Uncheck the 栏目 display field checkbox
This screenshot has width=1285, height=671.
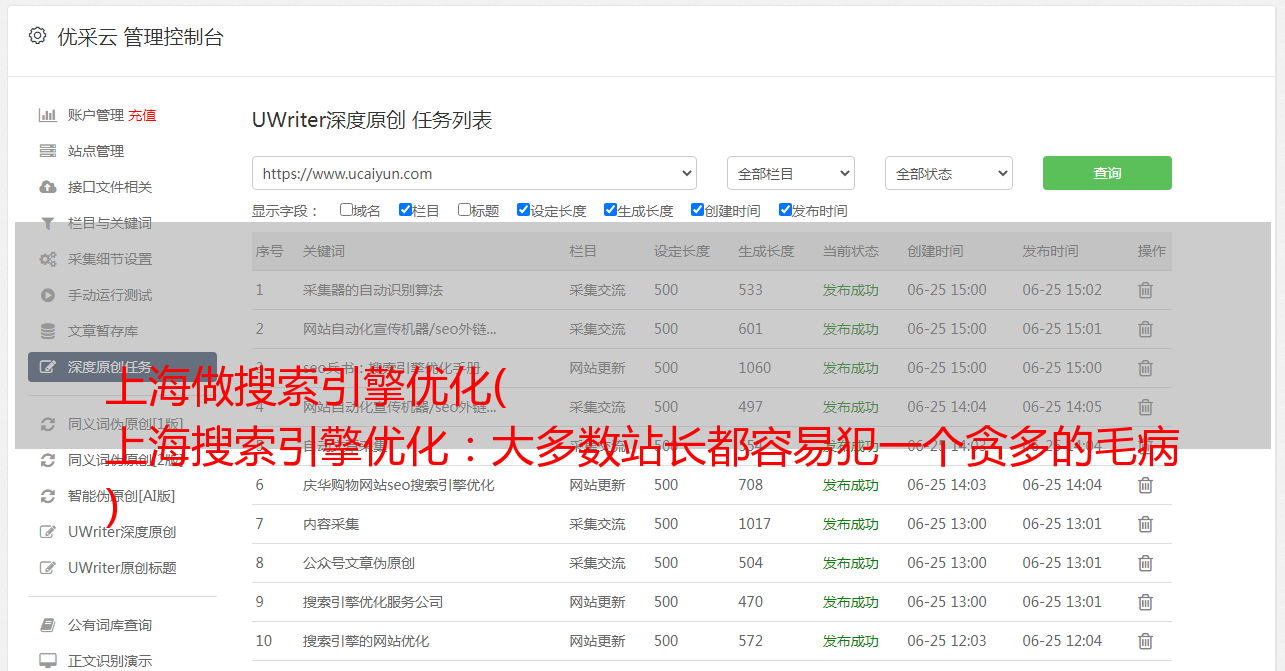click(405, 210)
